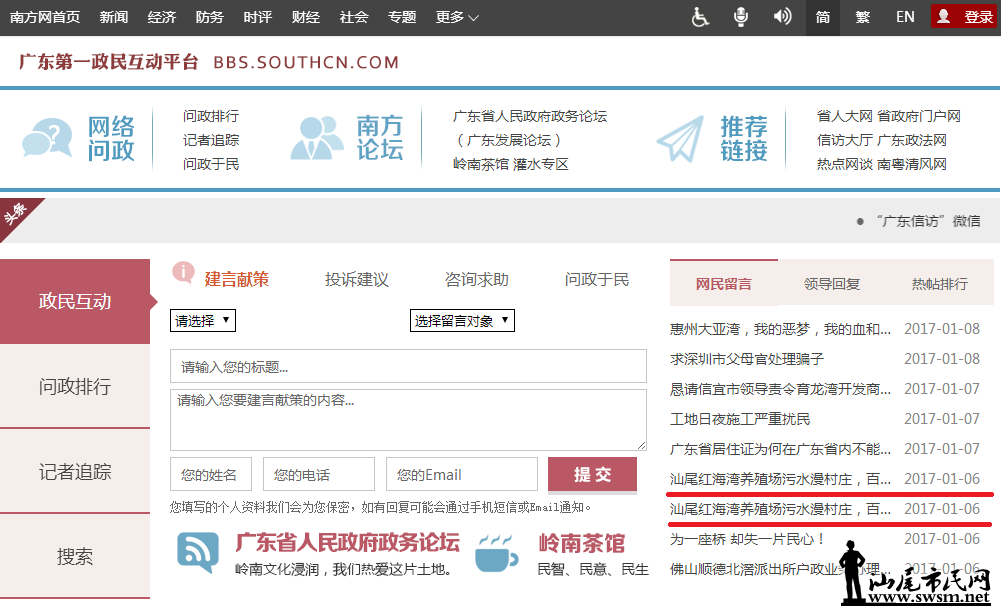This screenshot has width=1001, height=611.
Task: Click the microphone voice icon
Action: pyautogui.click(x=741, y=17)
